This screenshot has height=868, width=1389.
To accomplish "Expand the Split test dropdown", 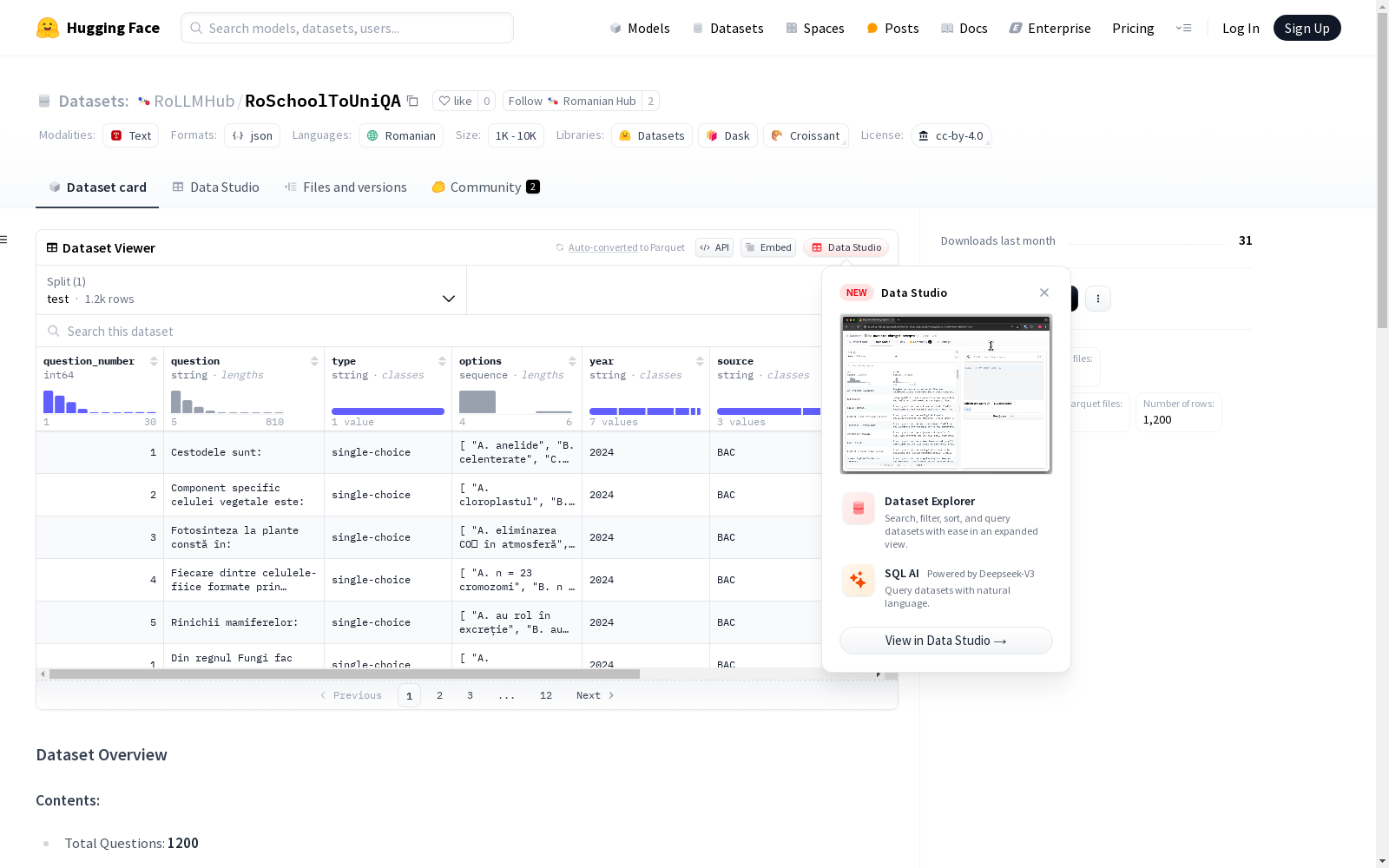I will [252, 290].
